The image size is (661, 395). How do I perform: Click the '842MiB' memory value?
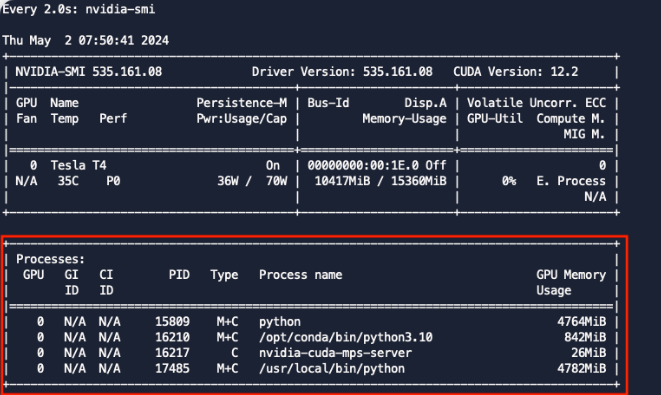tap(585, 337)
